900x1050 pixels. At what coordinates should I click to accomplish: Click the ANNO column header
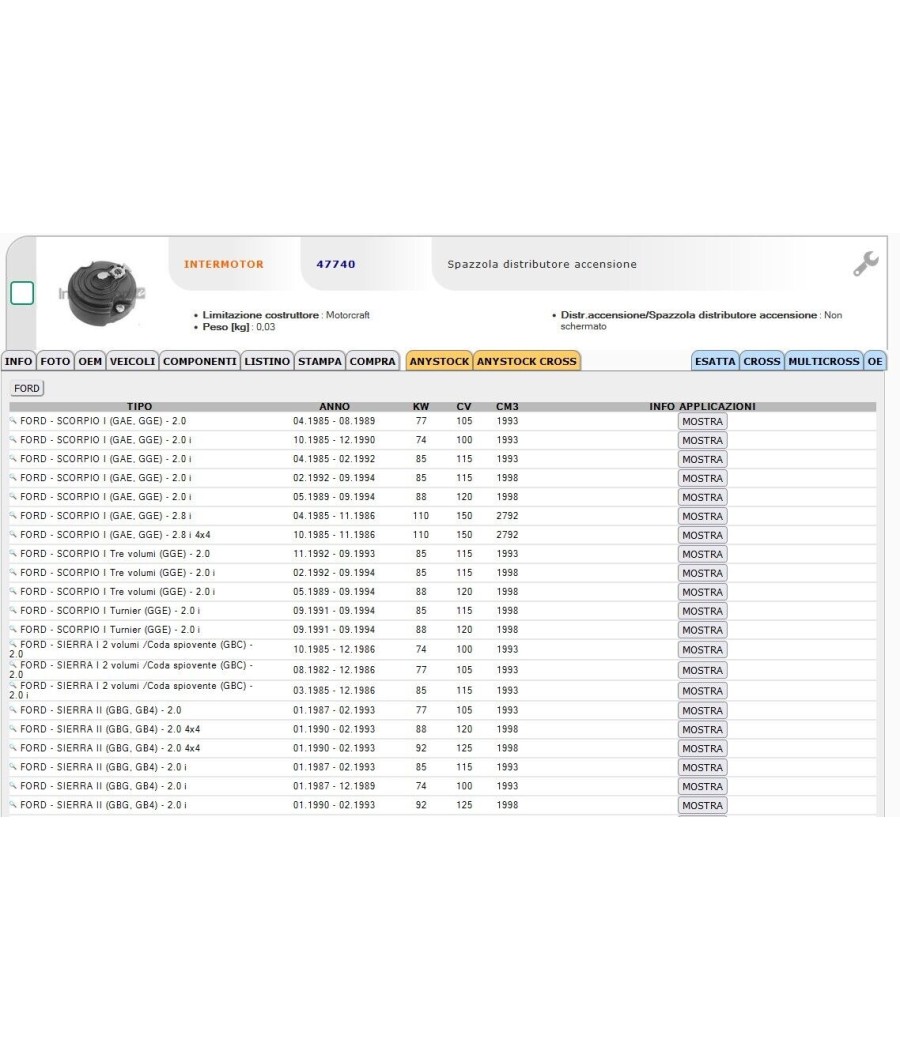[x=334, y=406]
